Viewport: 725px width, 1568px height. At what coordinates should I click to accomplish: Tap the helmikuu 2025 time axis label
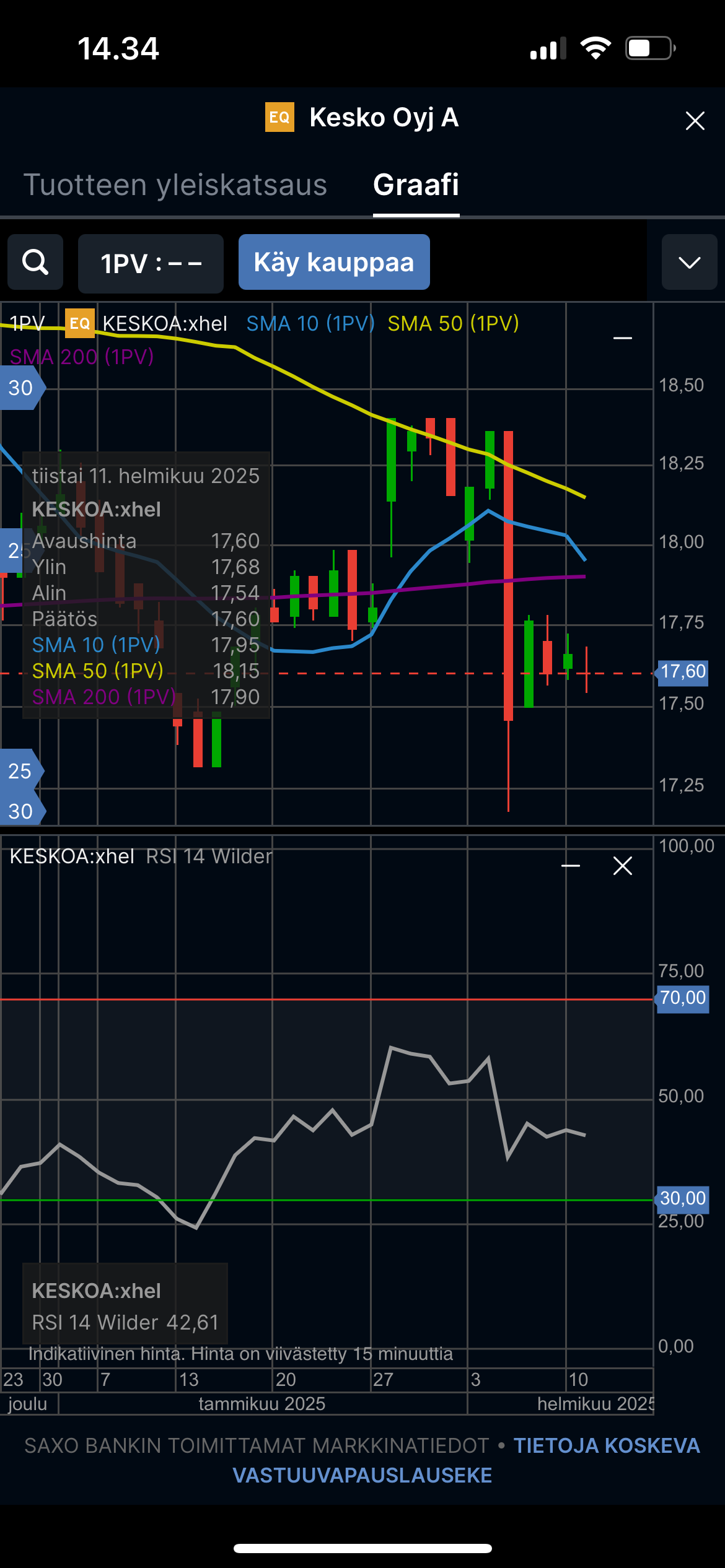click(x=595, y=1404)
